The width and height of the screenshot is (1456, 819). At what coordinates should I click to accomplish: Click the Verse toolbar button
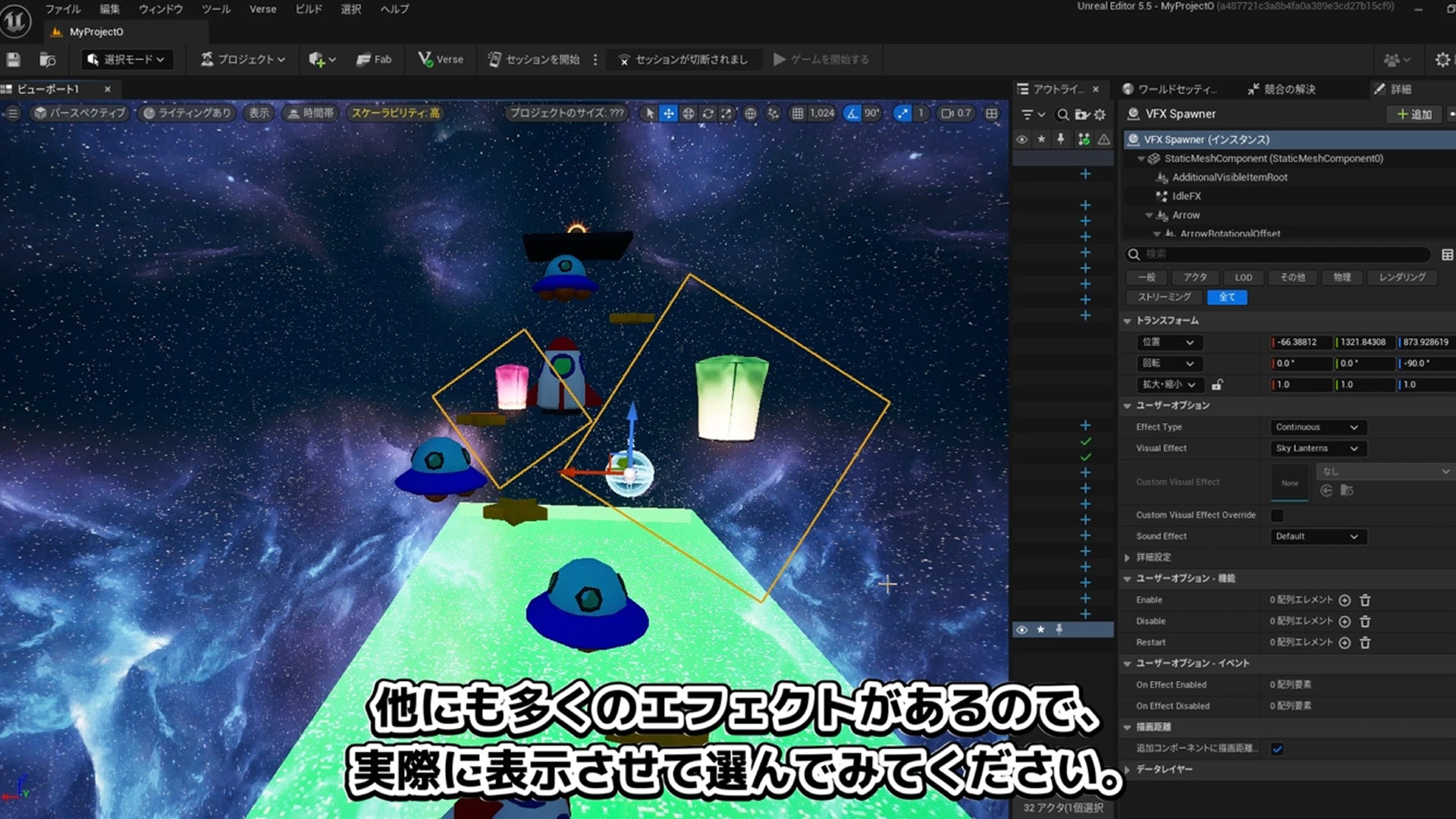click(x=441, y=59)
